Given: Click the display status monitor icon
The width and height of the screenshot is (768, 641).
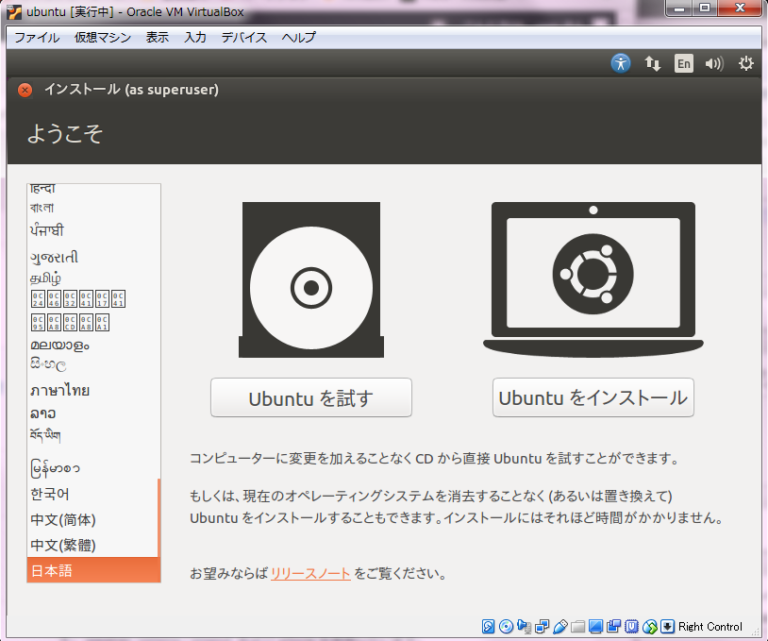Looking at the screenshot, I should point(596,627).
